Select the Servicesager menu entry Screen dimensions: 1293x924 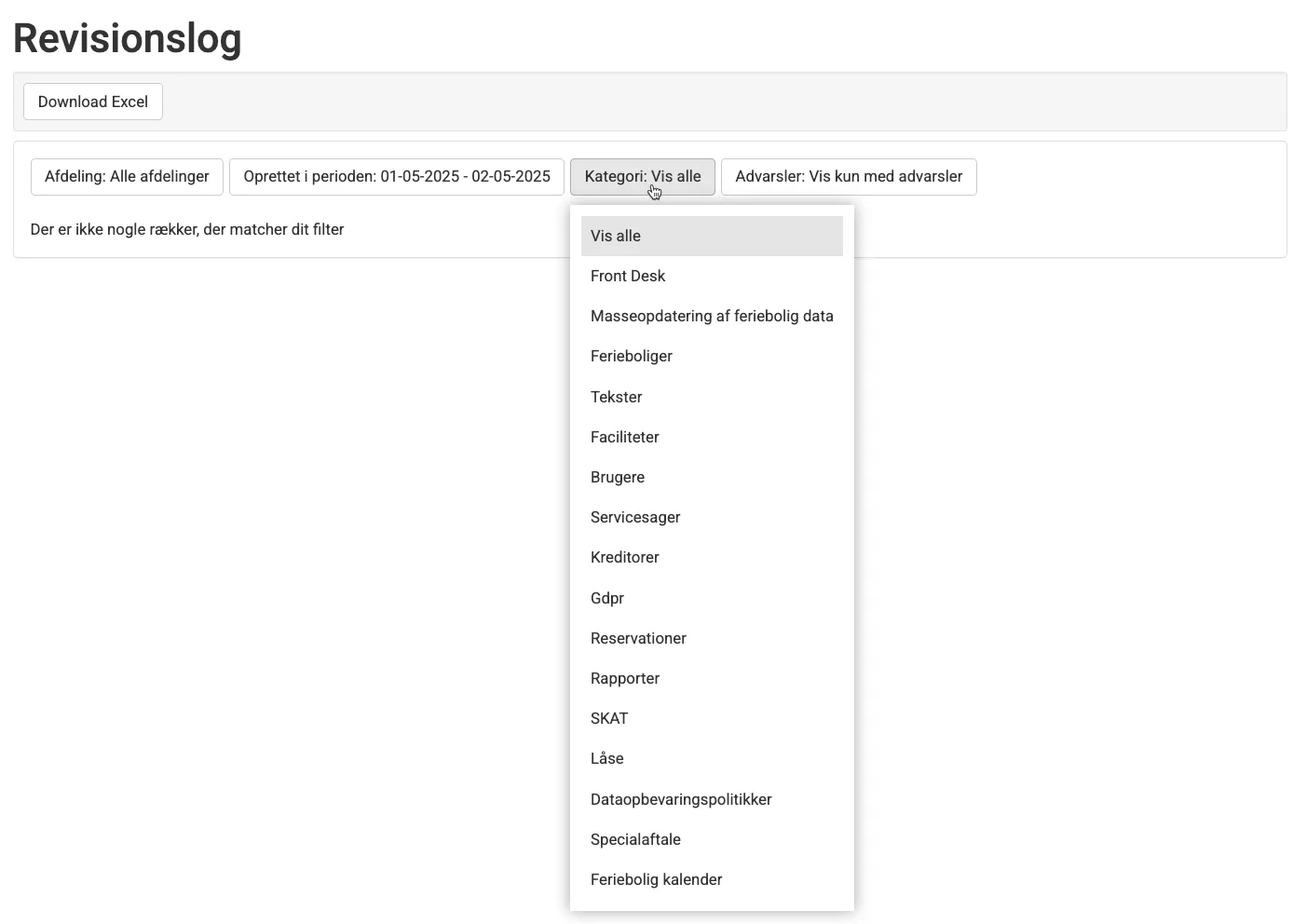[x=635, y=517]
